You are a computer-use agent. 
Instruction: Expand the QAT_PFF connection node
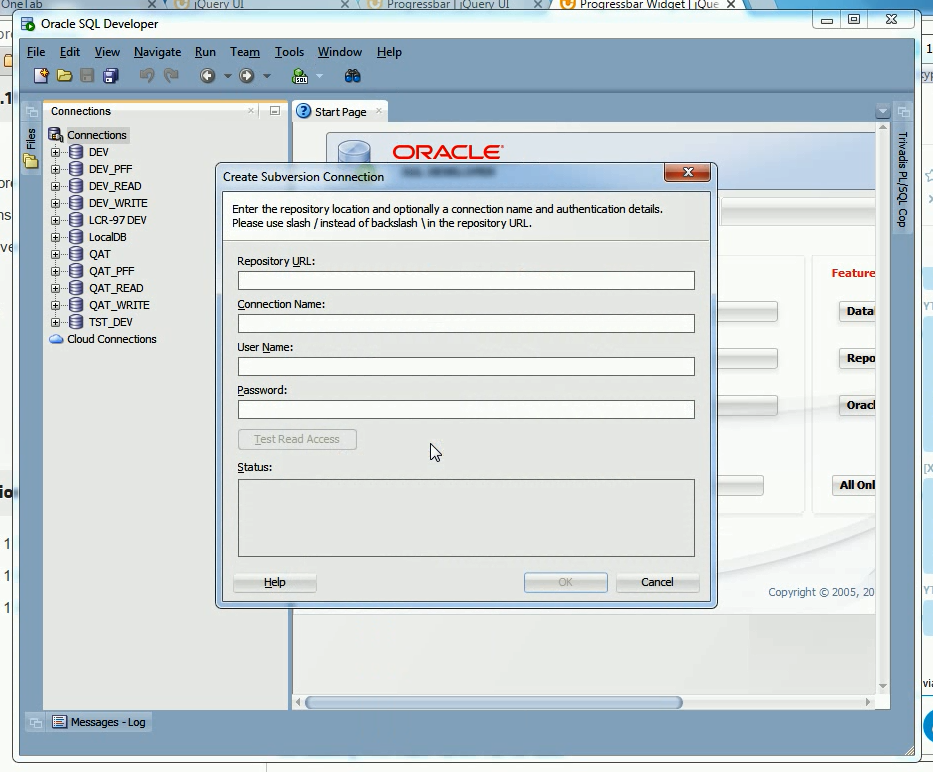pyautogui.click(x=55, y=271)
